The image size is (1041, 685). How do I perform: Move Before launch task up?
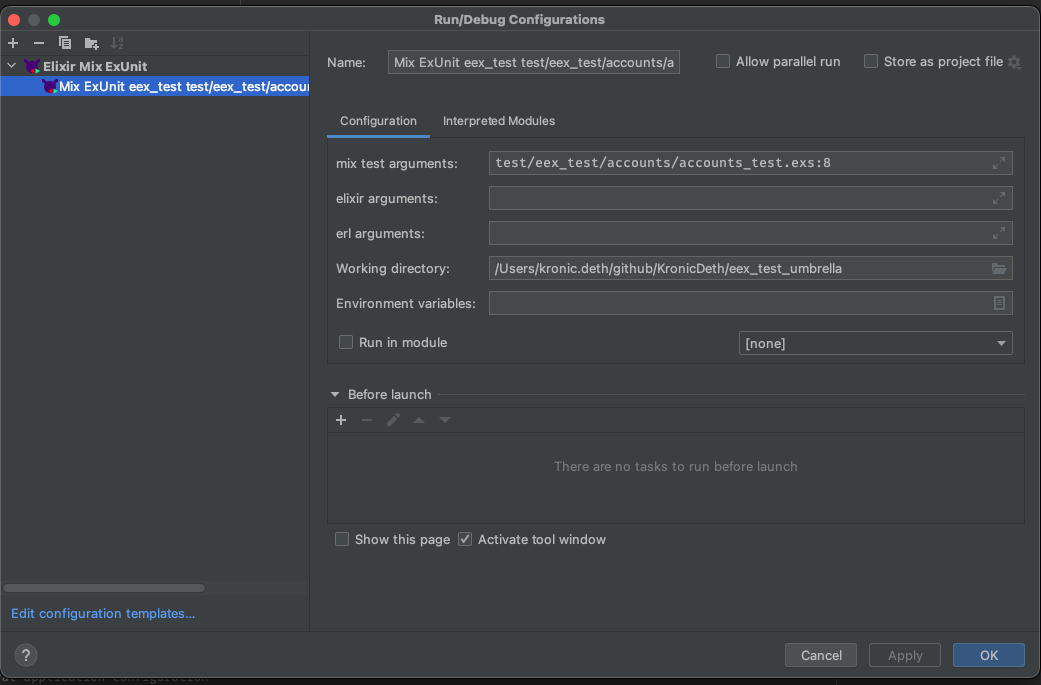(419, 420)
